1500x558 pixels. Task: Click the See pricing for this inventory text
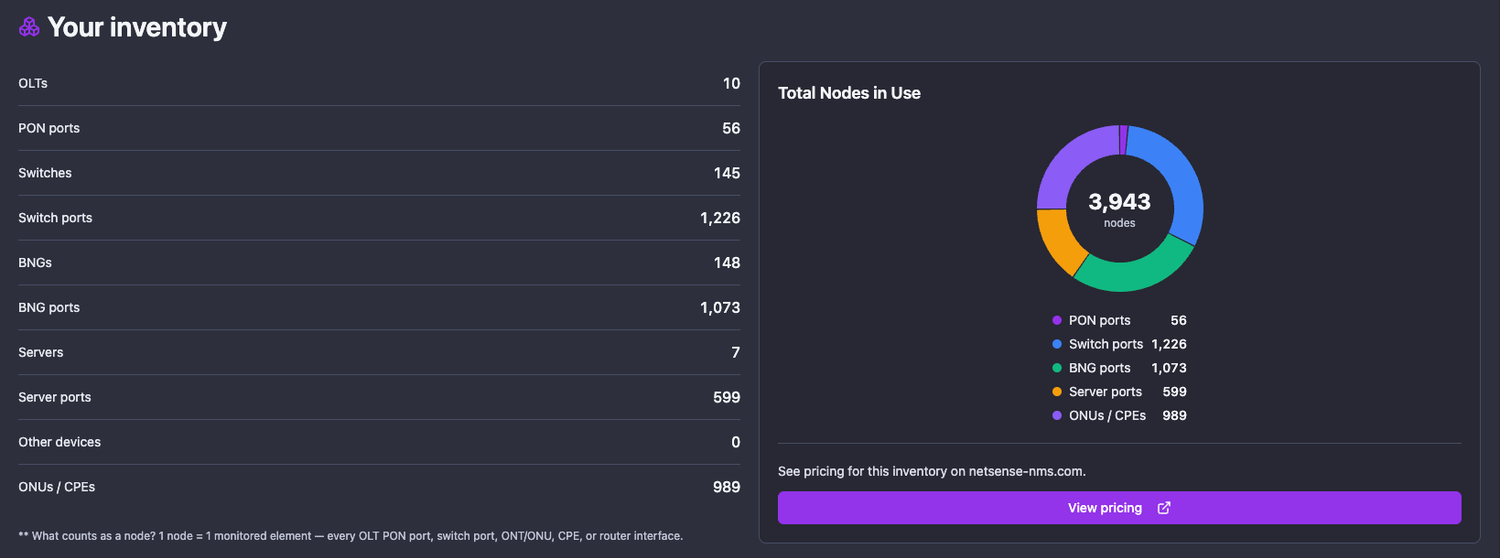pos(932,471)
